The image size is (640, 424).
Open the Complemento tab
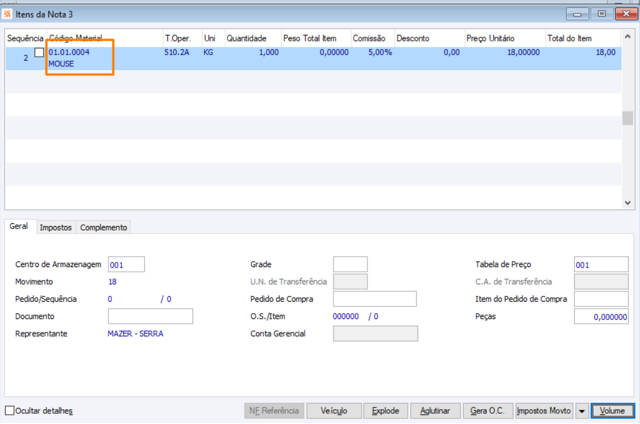[104, 227]
